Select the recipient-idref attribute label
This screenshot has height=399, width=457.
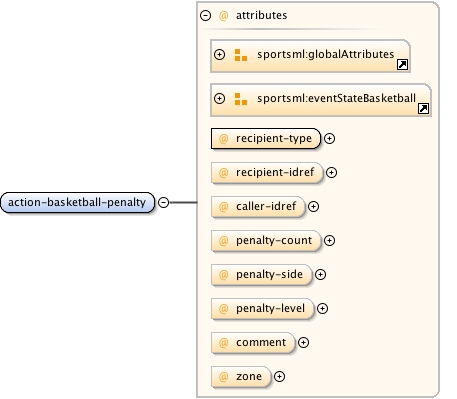coord(275,172)
